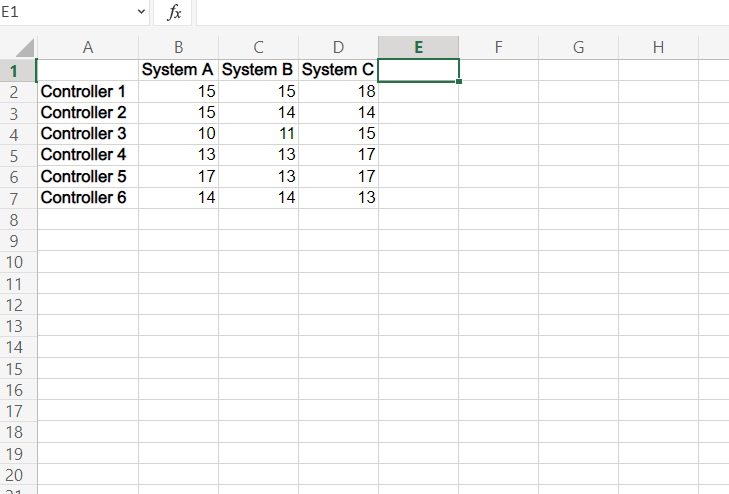This screenshot has width=729, height=494.
Task: Select column E header
Action: pos(418,47)
